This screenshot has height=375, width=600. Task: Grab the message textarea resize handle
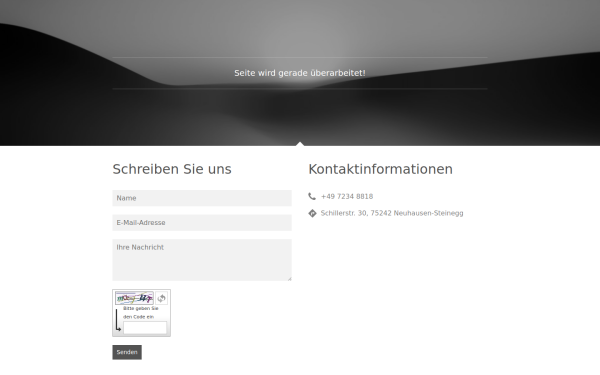pyautogui.click(x=289, y=279)
